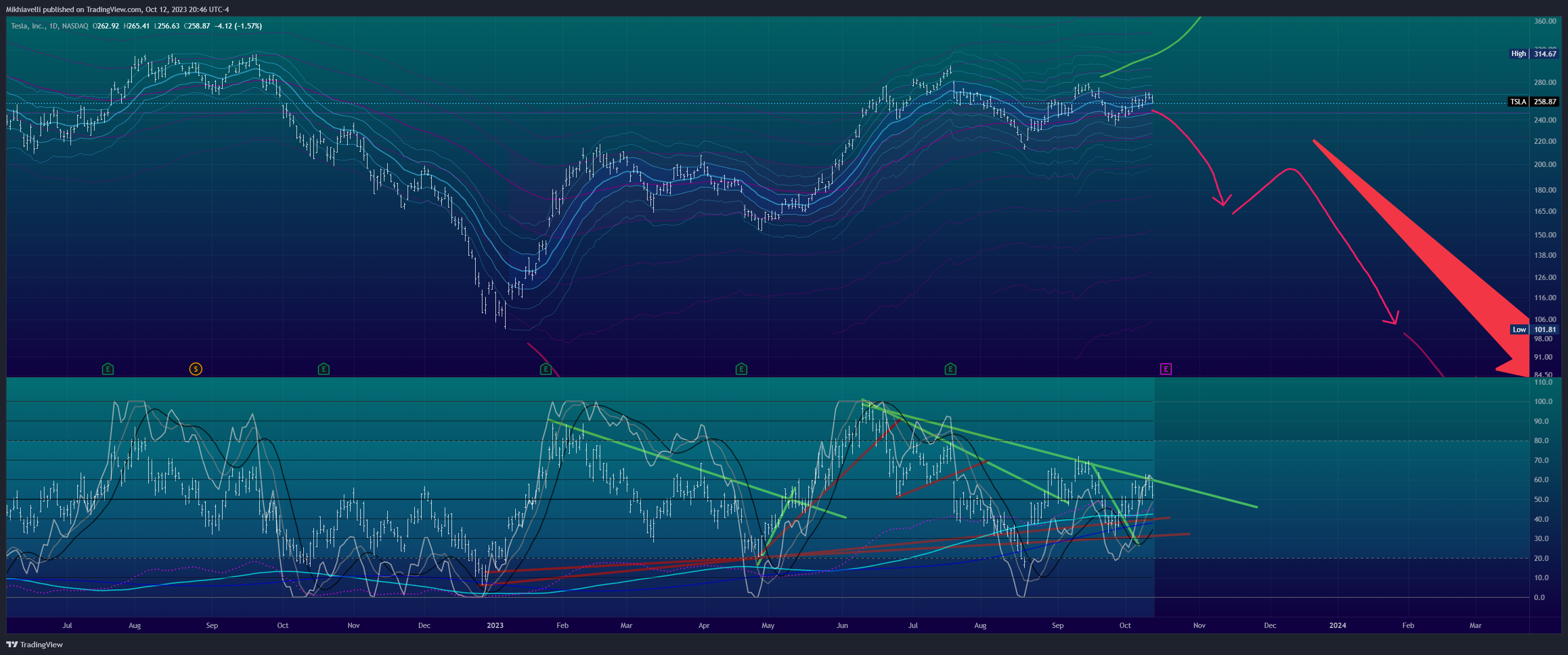
Task: Click the 126.00 price scale label
Action: pyautogui.click(x=1545, y=278)
